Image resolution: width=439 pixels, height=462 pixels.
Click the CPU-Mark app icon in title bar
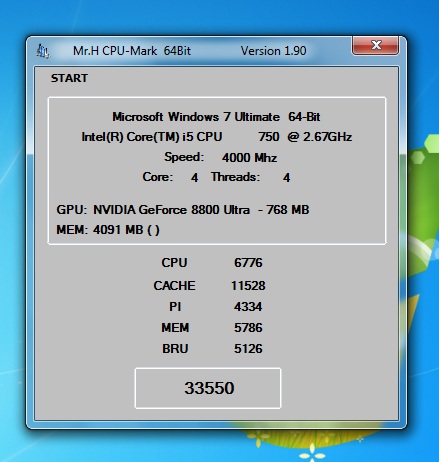point(43,51)
